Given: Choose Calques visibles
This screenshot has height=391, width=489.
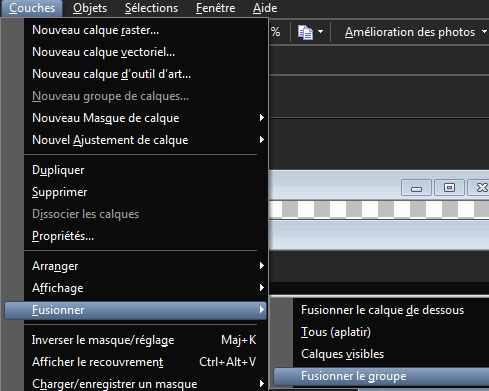Looking at the screenshot, I should 391,354.
